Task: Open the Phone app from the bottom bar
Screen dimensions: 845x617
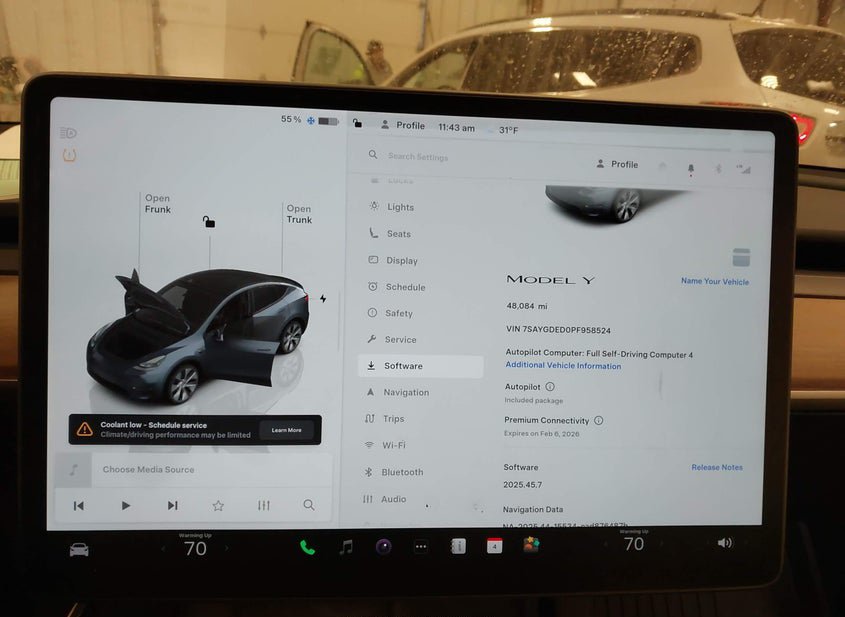Action: (307, 547)
